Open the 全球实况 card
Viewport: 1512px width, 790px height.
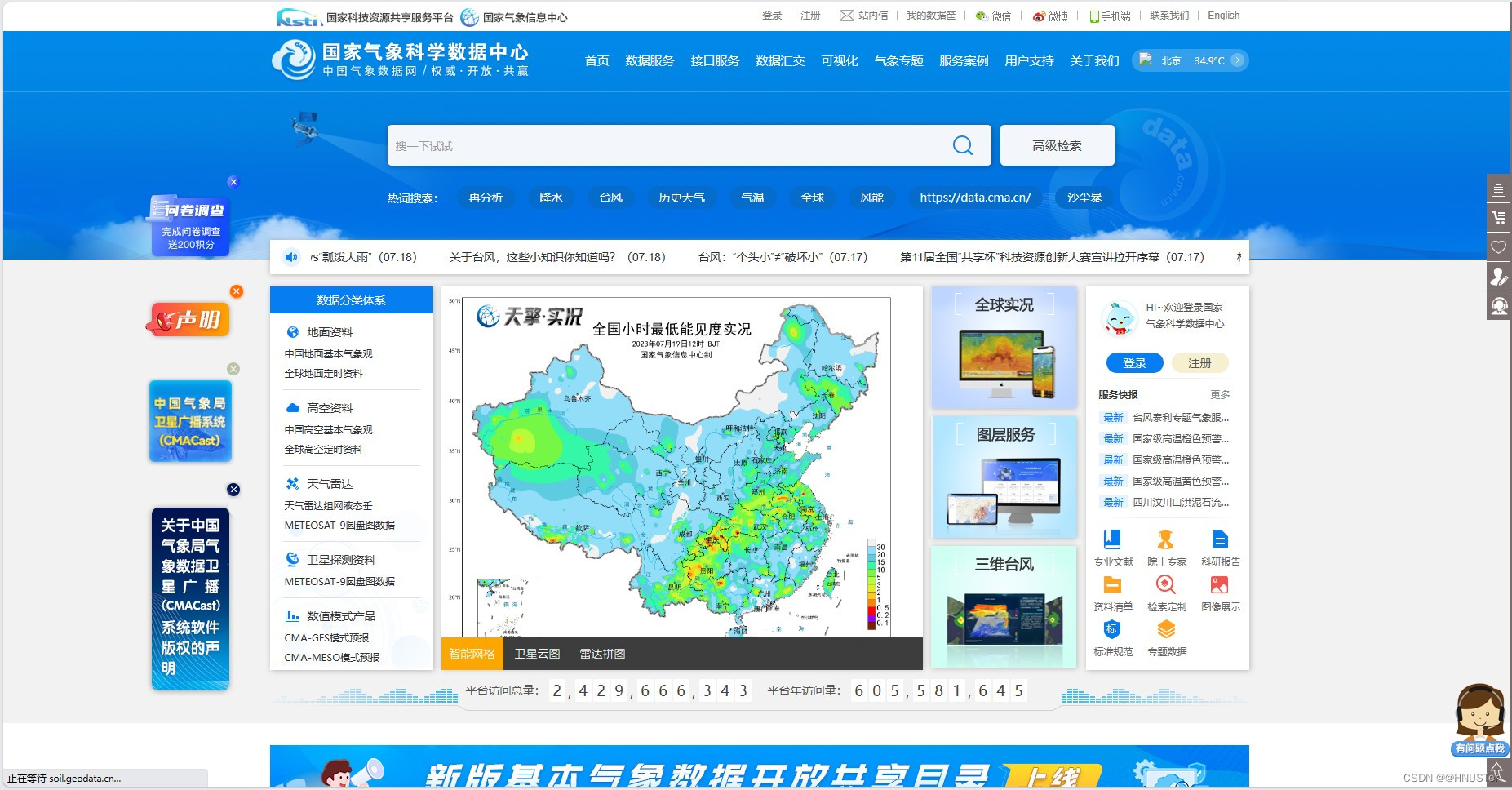(x=1004, y=347)
